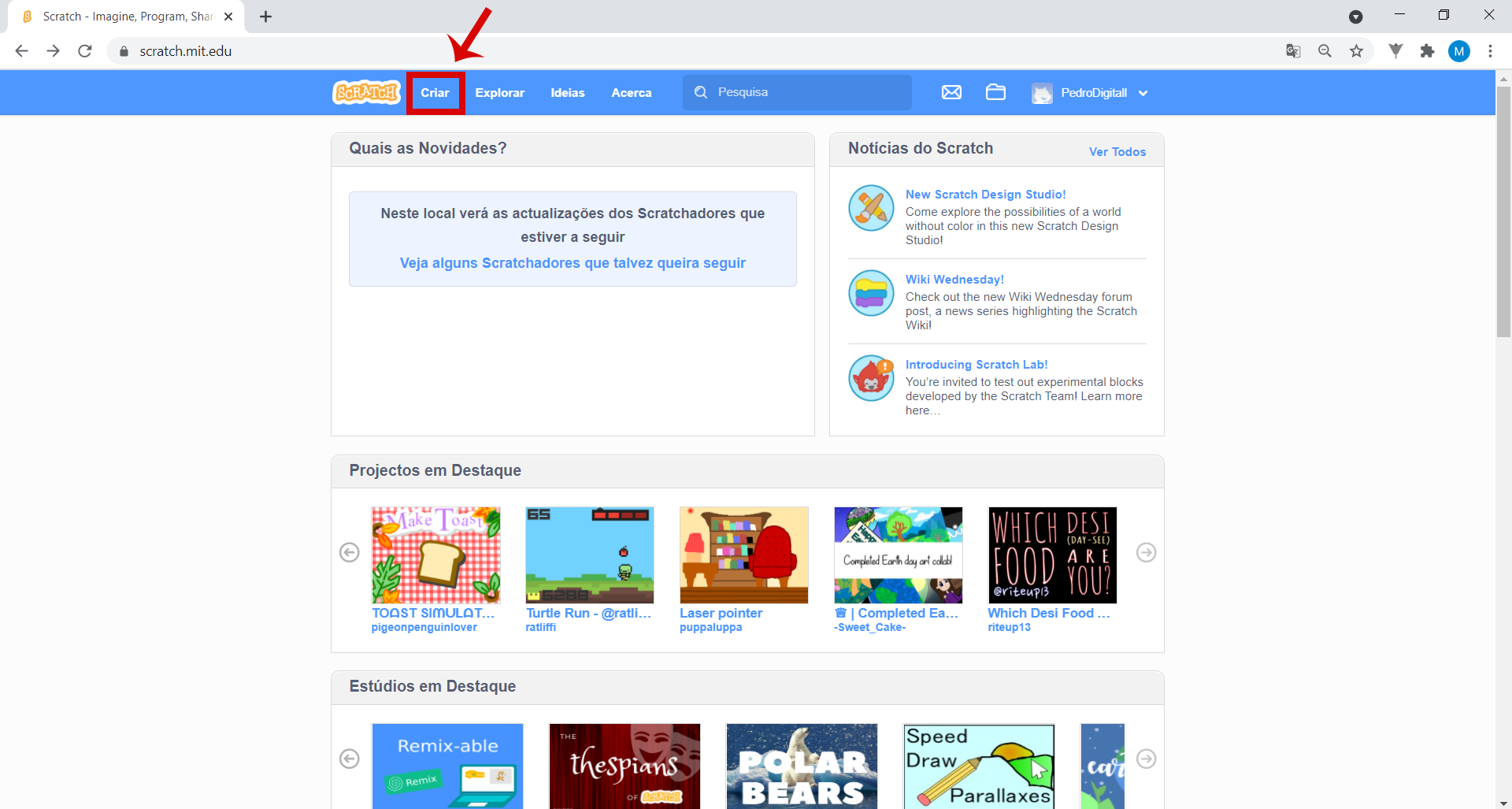Click the Chrome profile M avatar
This screenshot has width=1512, height=809.
[1459, 51]
